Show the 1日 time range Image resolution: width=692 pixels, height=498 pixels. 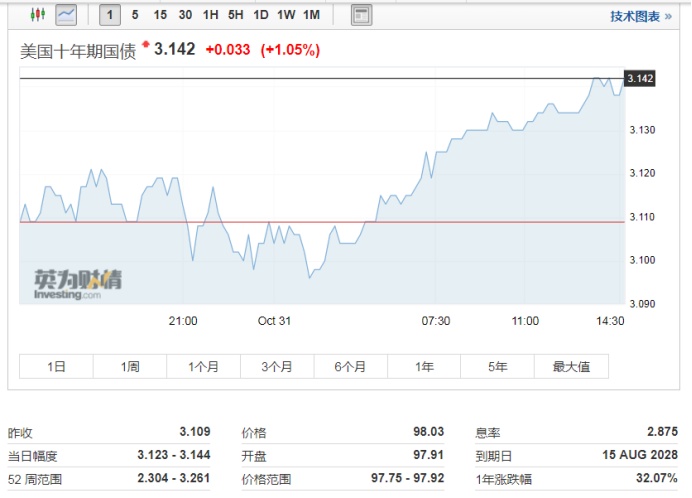[57, 367]
